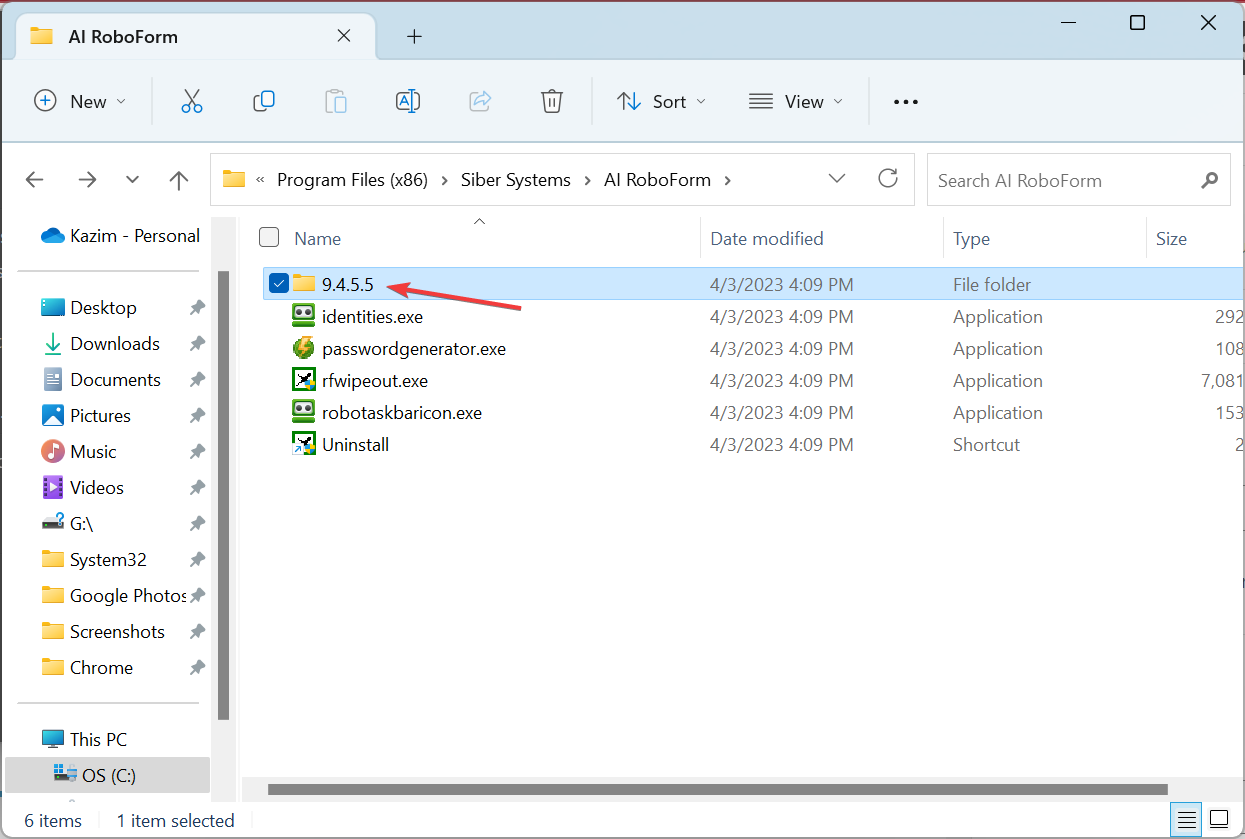The width and height of the screenshot is (1245, 839).
Task: Expand chevron after Program Files (x86)
Action: [x=444, y=180]
